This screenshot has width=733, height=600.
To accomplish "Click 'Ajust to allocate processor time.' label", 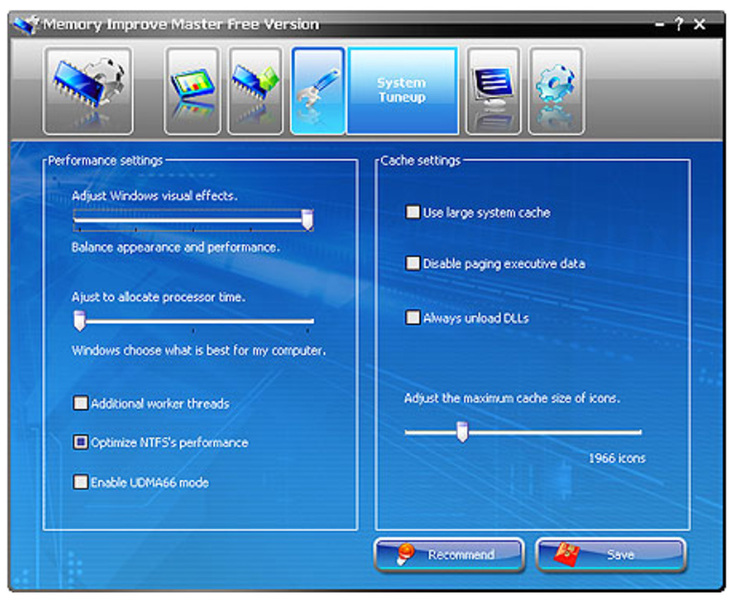I will pos(158,297).
